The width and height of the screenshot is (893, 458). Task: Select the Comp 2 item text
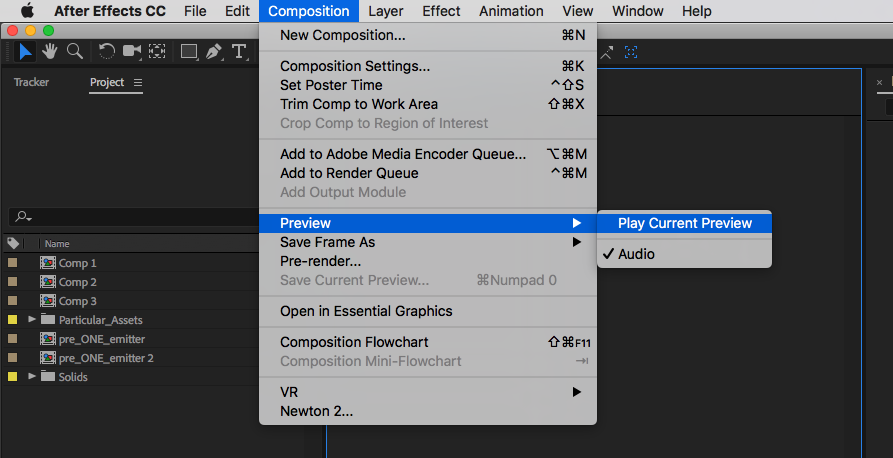pos(78,282)
